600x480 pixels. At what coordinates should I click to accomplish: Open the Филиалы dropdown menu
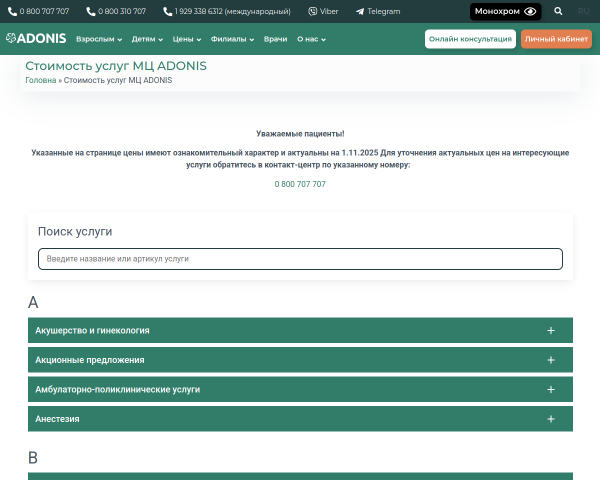[232, 39]
